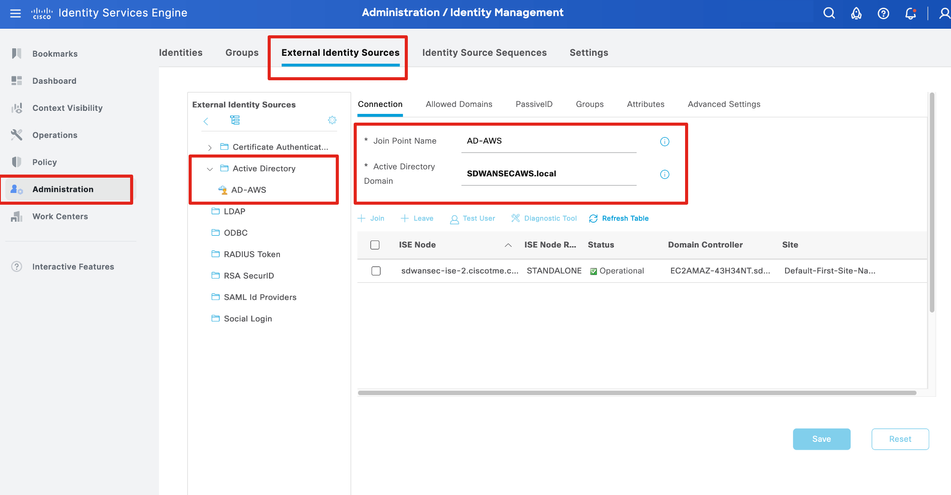Click info icon next to Join Point Name
Screen dimensions: 951x495
pos(665,141)
